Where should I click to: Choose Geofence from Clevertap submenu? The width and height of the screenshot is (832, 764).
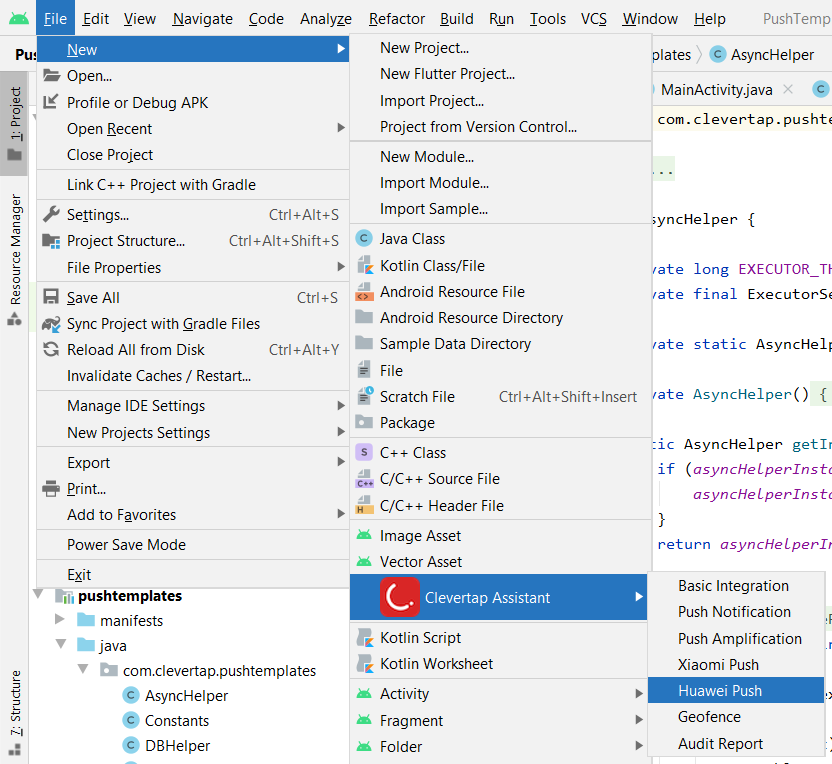pos(736,717)
